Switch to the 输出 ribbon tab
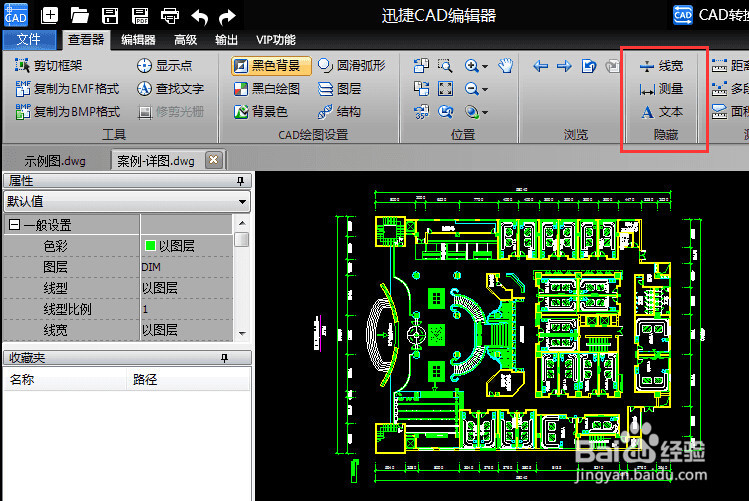The image size is (749, 501). pyautogui.click(x=226, y=40)
